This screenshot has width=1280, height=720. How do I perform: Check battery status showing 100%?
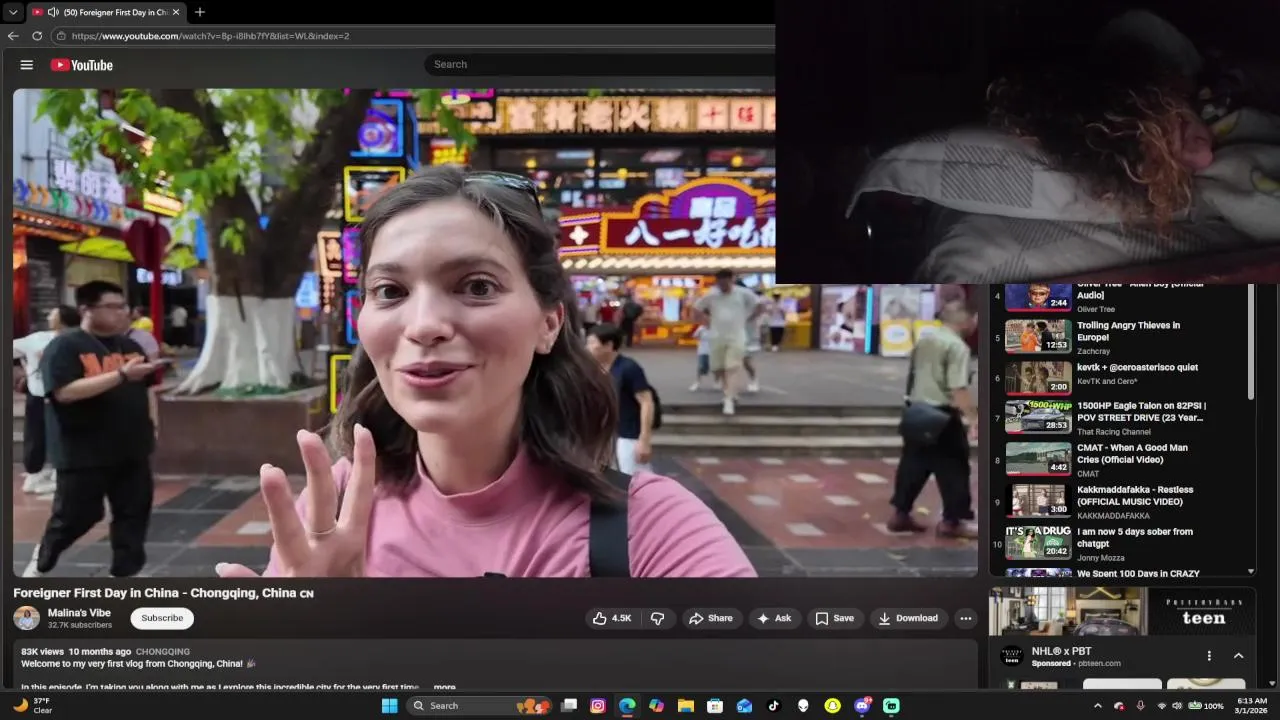pos(1207,705)
